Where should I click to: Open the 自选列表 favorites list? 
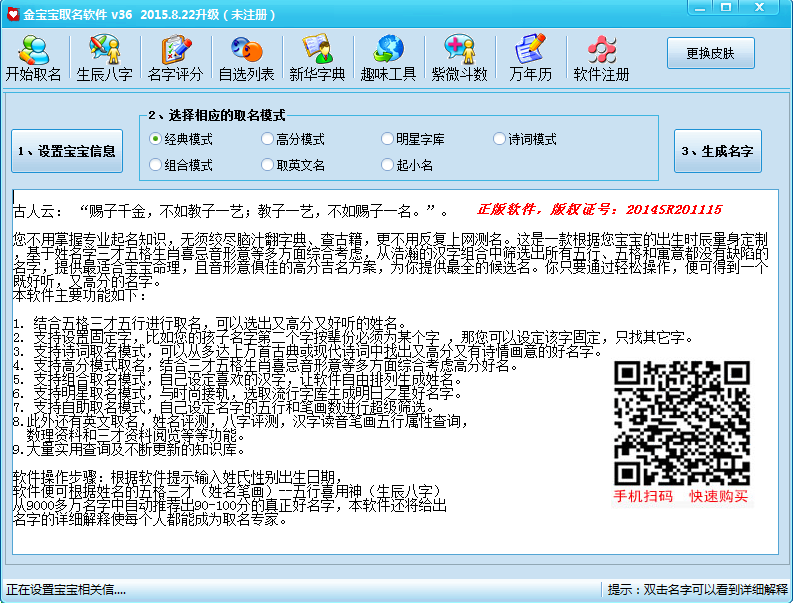pyautogui.click(x=246, y=58)
